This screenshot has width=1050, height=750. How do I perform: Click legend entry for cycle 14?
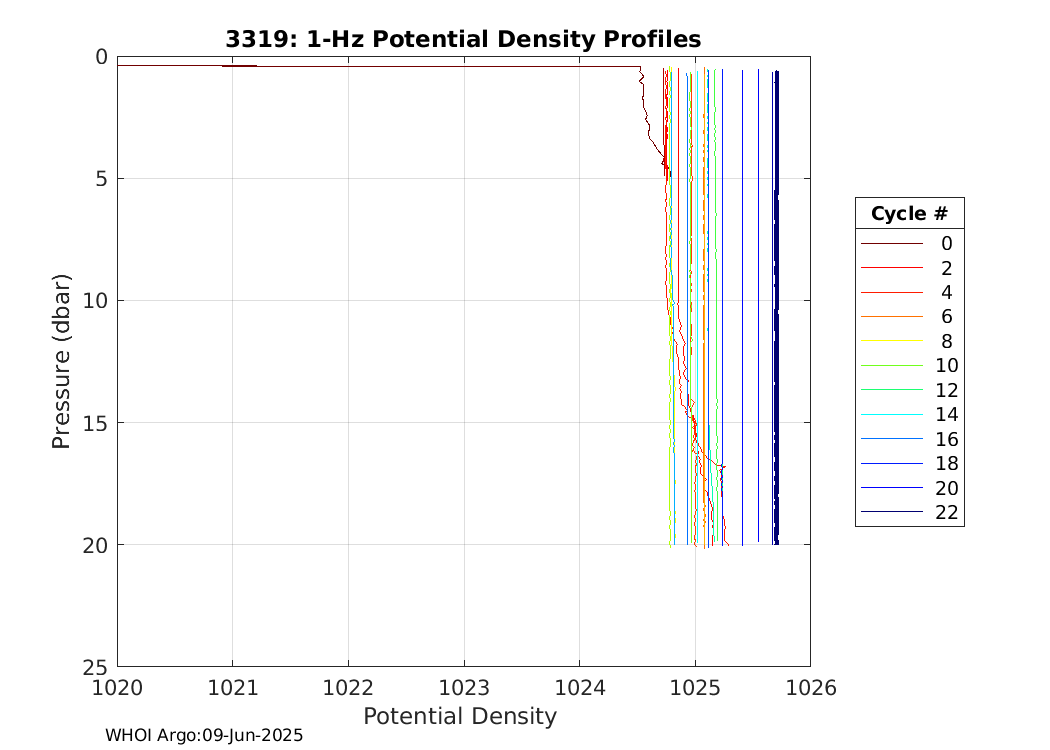[909, 415]
